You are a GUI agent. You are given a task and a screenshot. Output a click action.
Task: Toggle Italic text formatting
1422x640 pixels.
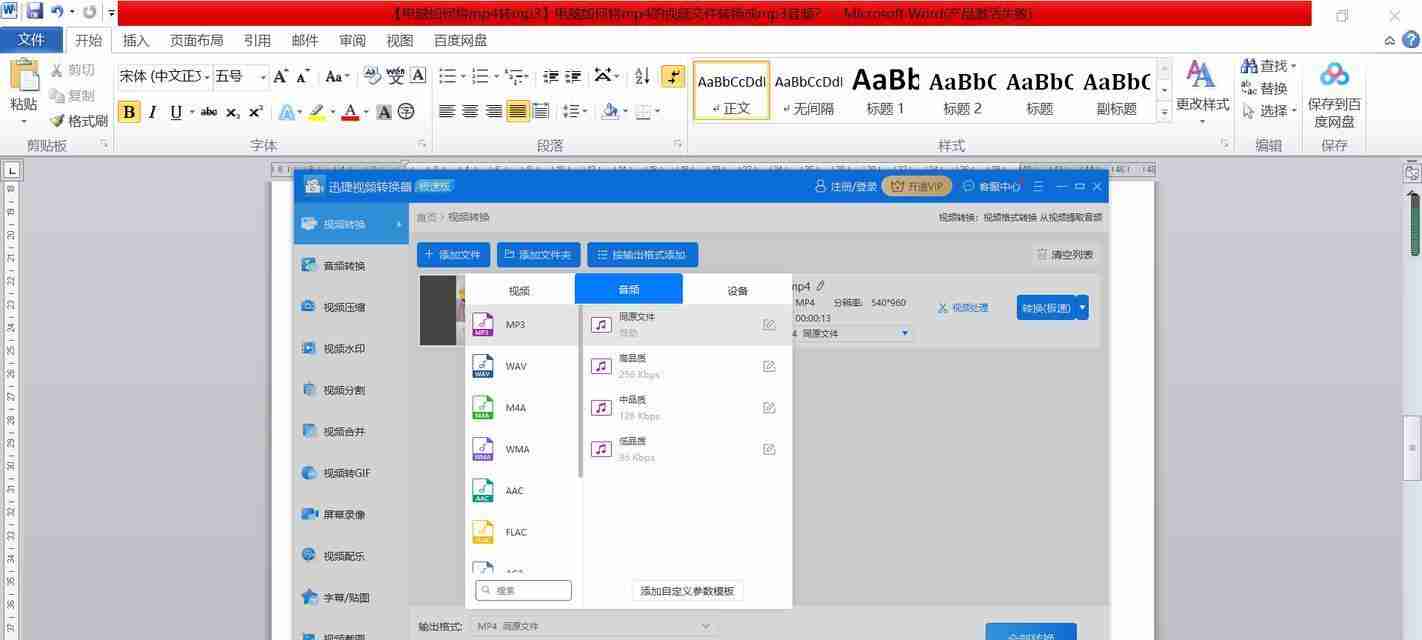(152, 112)
